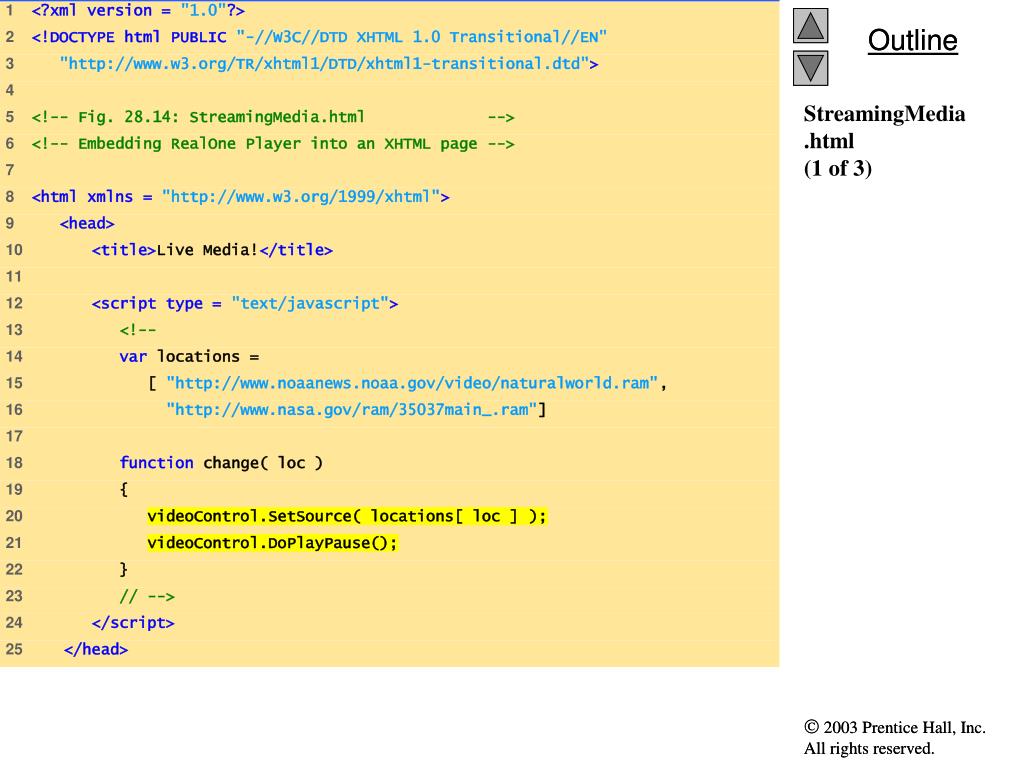Screen dimensions: 1024x768
Task: Click the highlighted videoControl.DoPlayPause line
Action: 272,543
